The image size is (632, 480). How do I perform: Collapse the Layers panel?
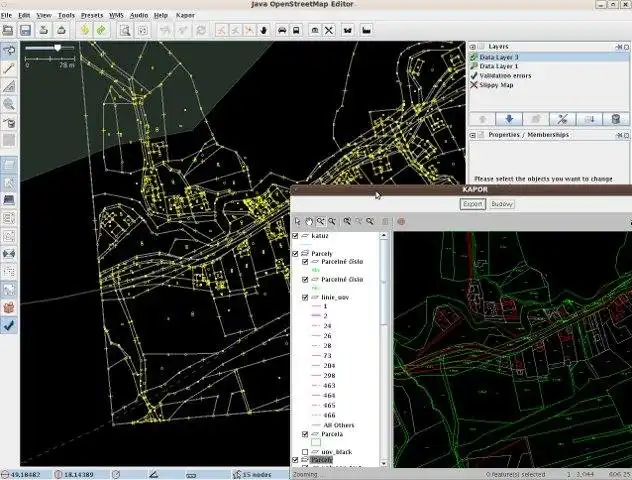(x=472, y=47)
